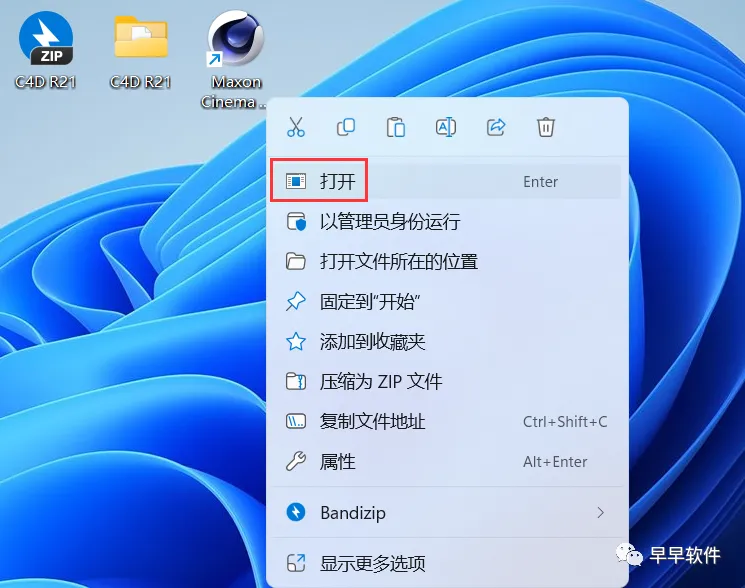Viewport: 745px width, 588px height.
Task: Choose 以管理员身份运行 menu entry
Action: pos(447,222)
